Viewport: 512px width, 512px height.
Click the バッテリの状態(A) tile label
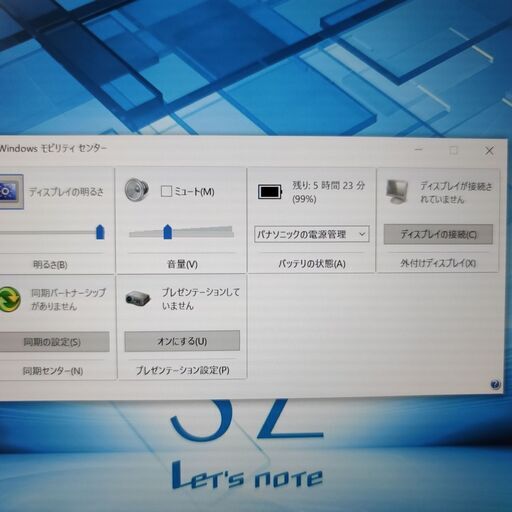click(312, 264)
